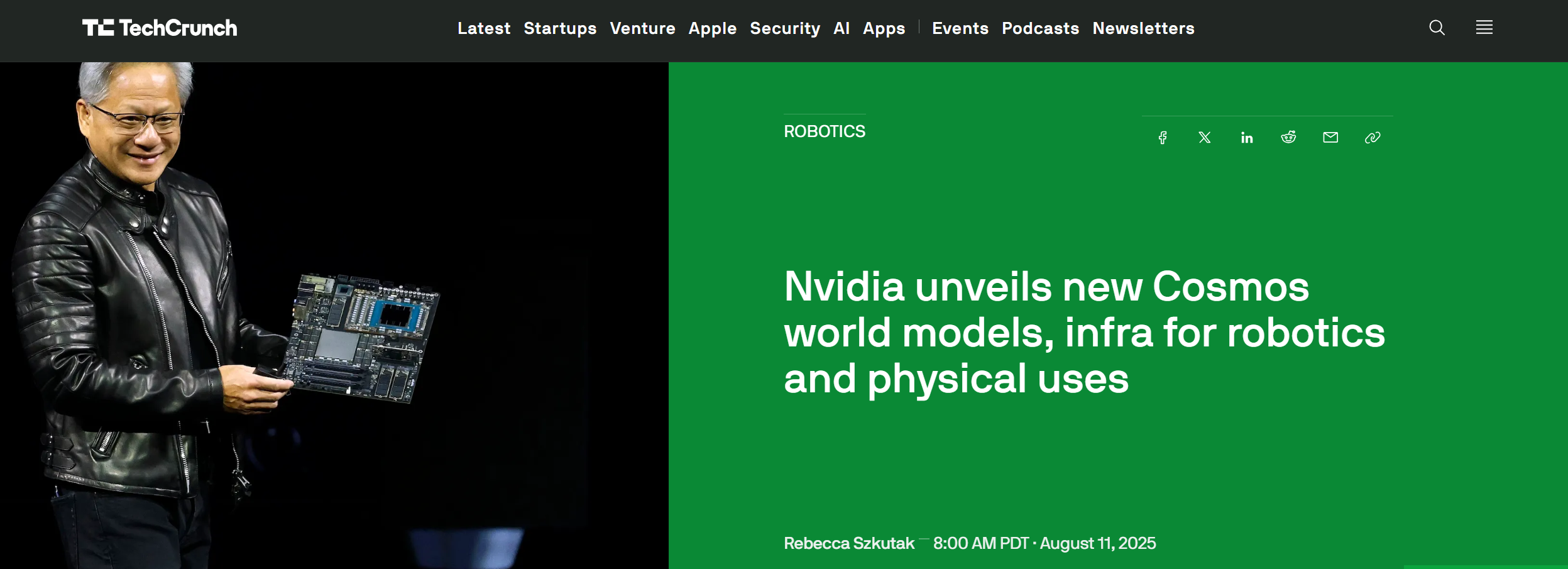Share article on Facebook
Image resolution: width=1568 pixels, height=569 pixels.
coord(1163,138)
